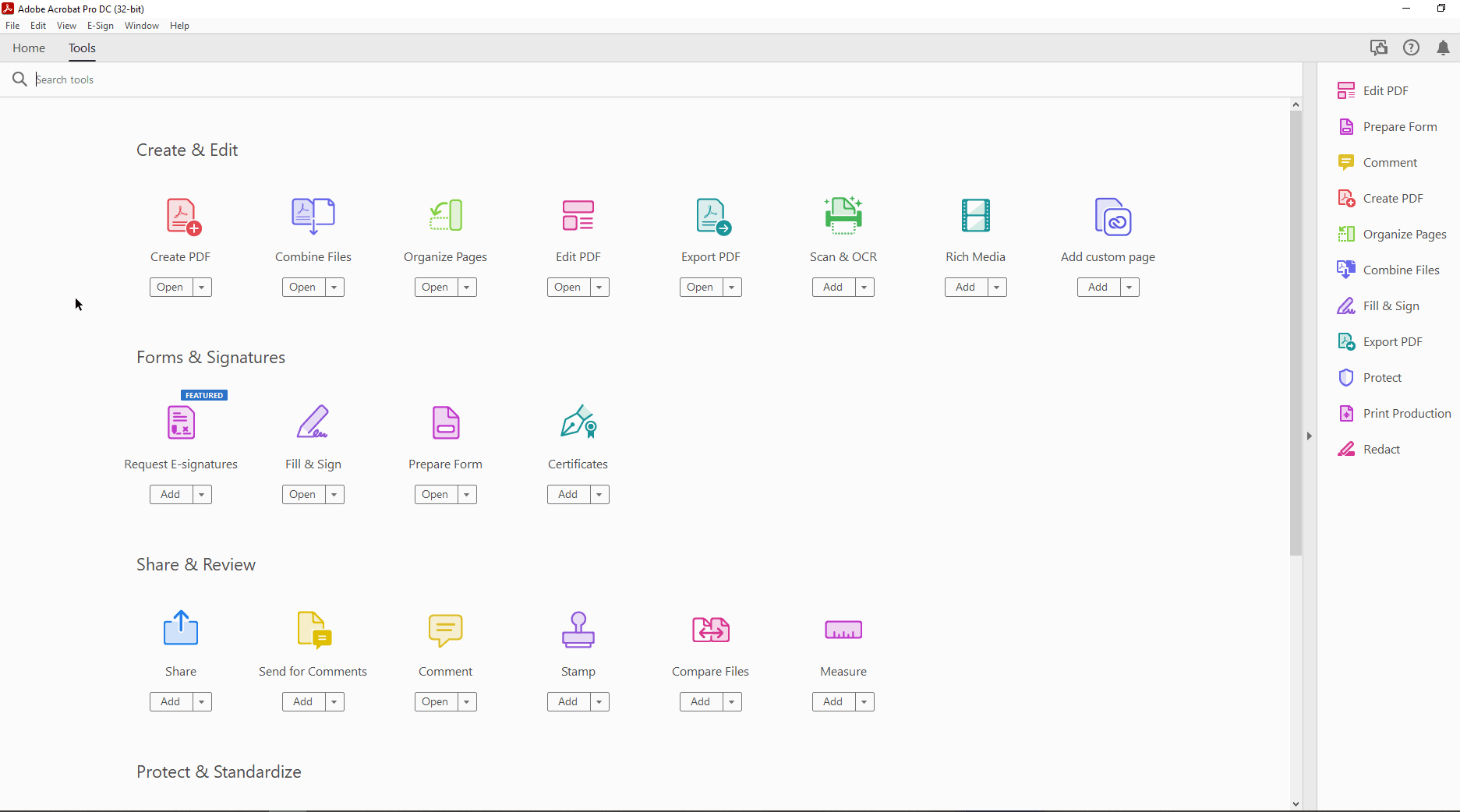1460x812 pixels.
Task: Expand the Add dropdown under Rich Media
Action: pos(995,287)
